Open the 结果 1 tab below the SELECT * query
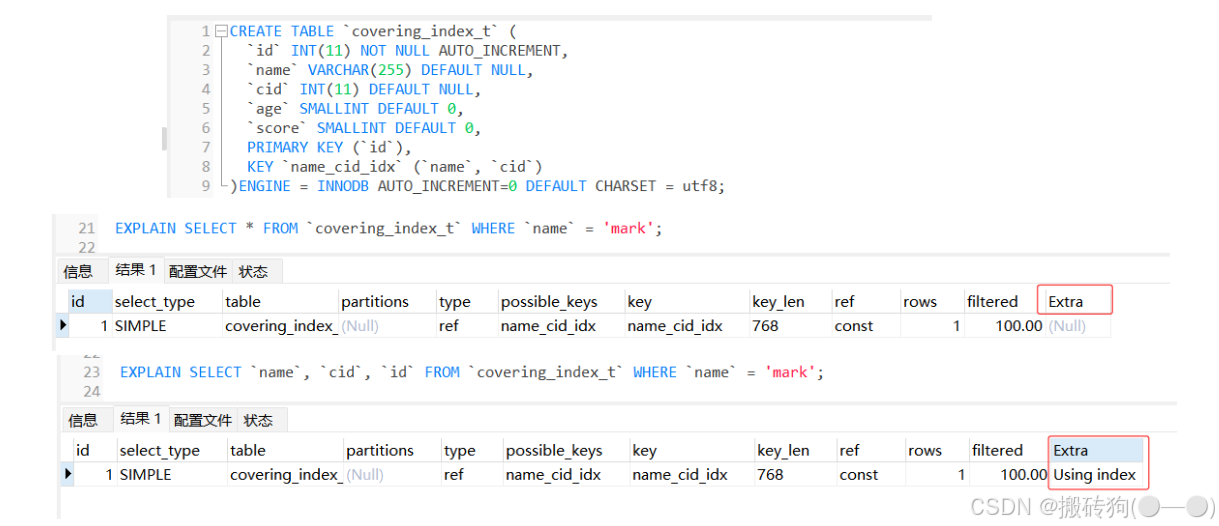Image resolution: width=1219 pixels, height=526 pixels. [x=135, y=270]
